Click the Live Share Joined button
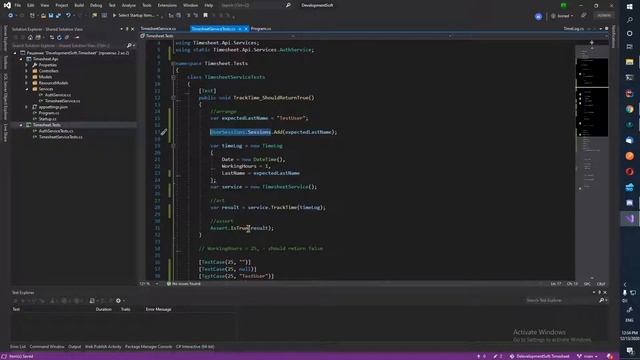 [x=562, y=16]
